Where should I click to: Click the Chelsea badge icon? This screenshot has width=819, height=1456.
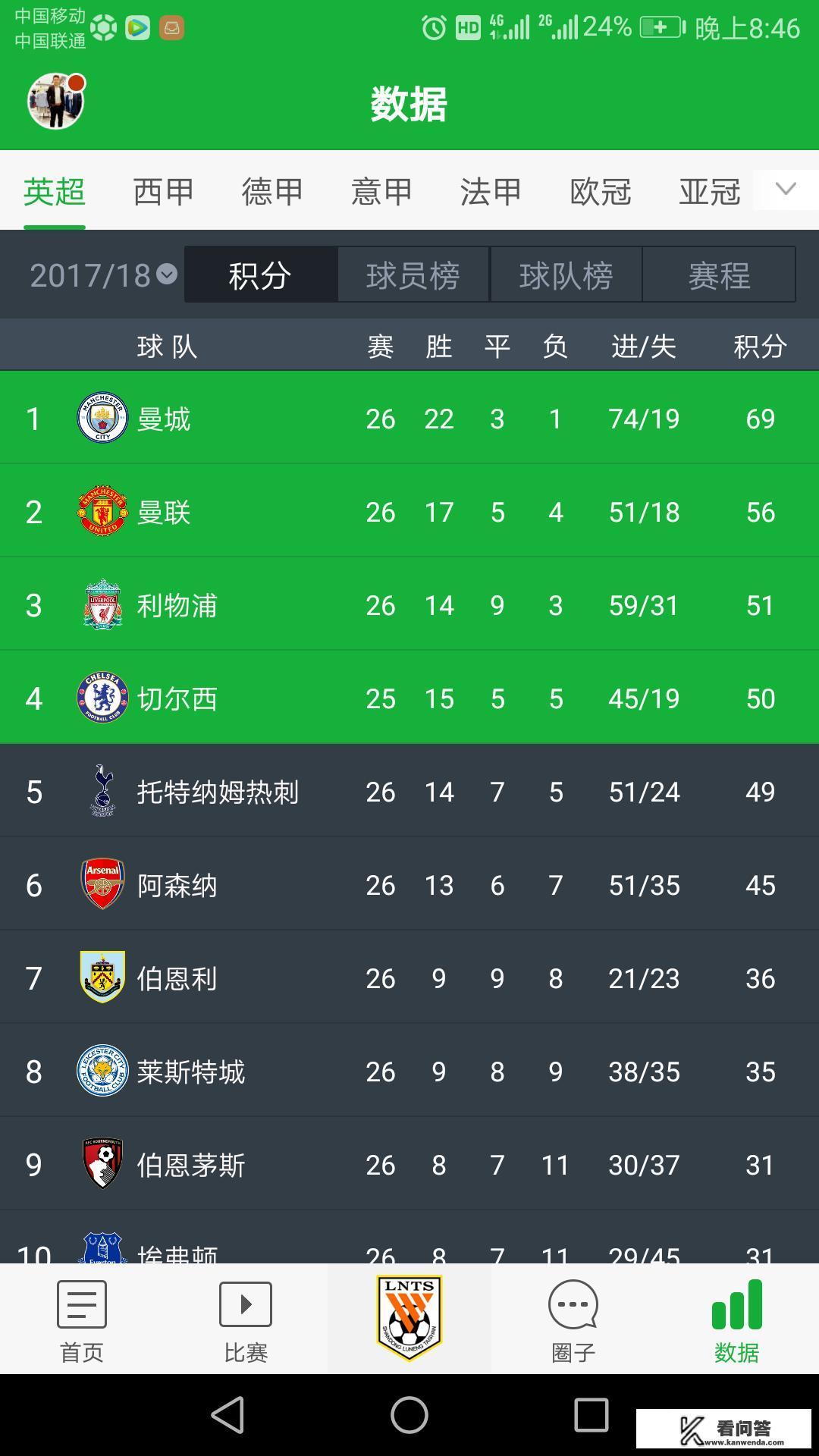pos(100,698)
